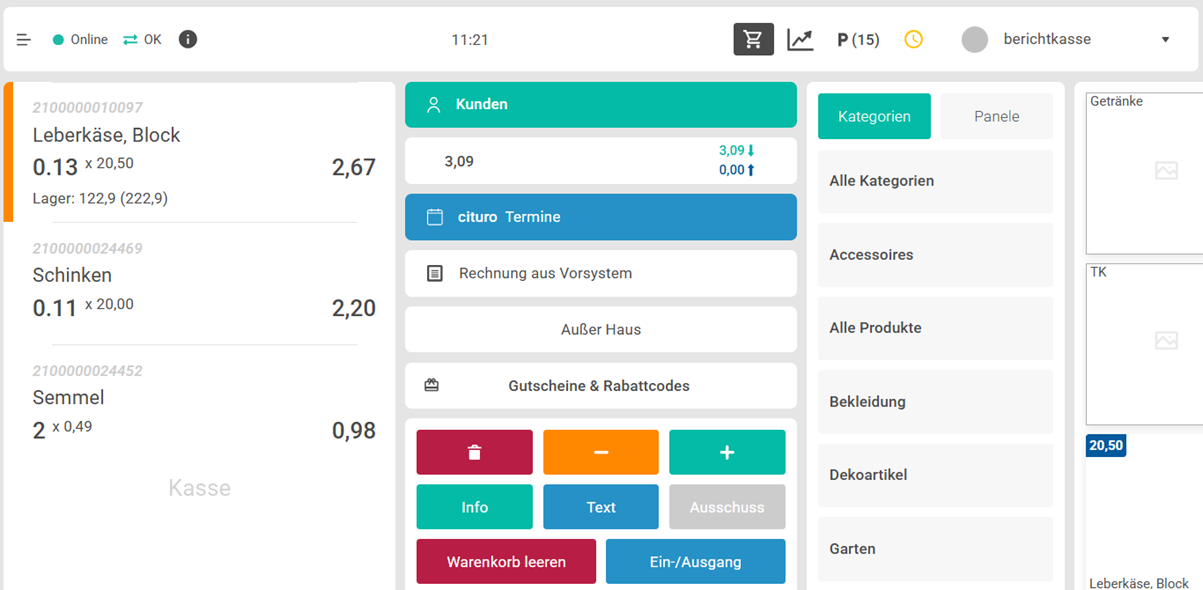Image resolution: width=1203 pixels, height=590 pixels.
Task: Select the Kategorien tab
Action: pos(874,116)
